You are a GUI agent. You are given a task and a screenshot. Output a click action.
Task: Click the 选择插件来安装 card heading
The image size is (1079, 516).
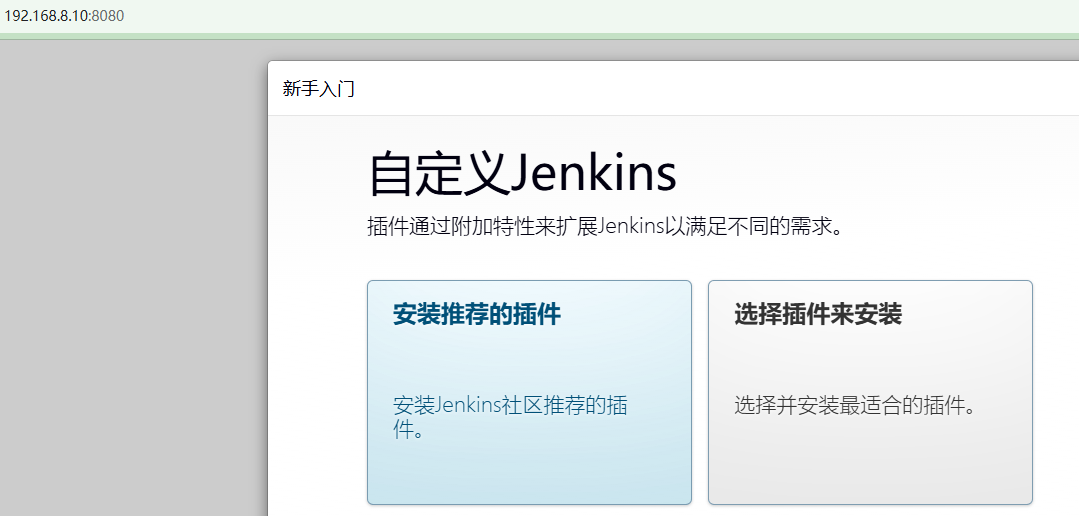[817, 315]
